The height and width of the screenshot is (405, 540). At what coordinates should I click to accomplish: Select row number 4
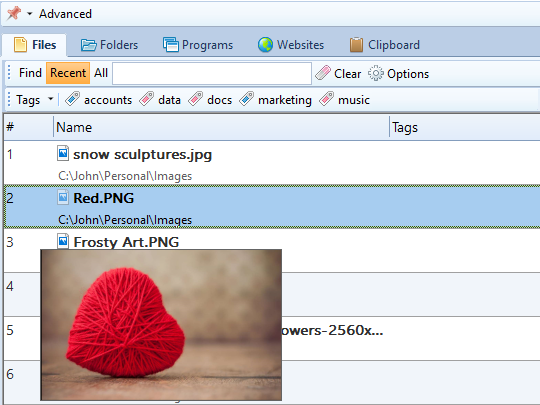272,294
